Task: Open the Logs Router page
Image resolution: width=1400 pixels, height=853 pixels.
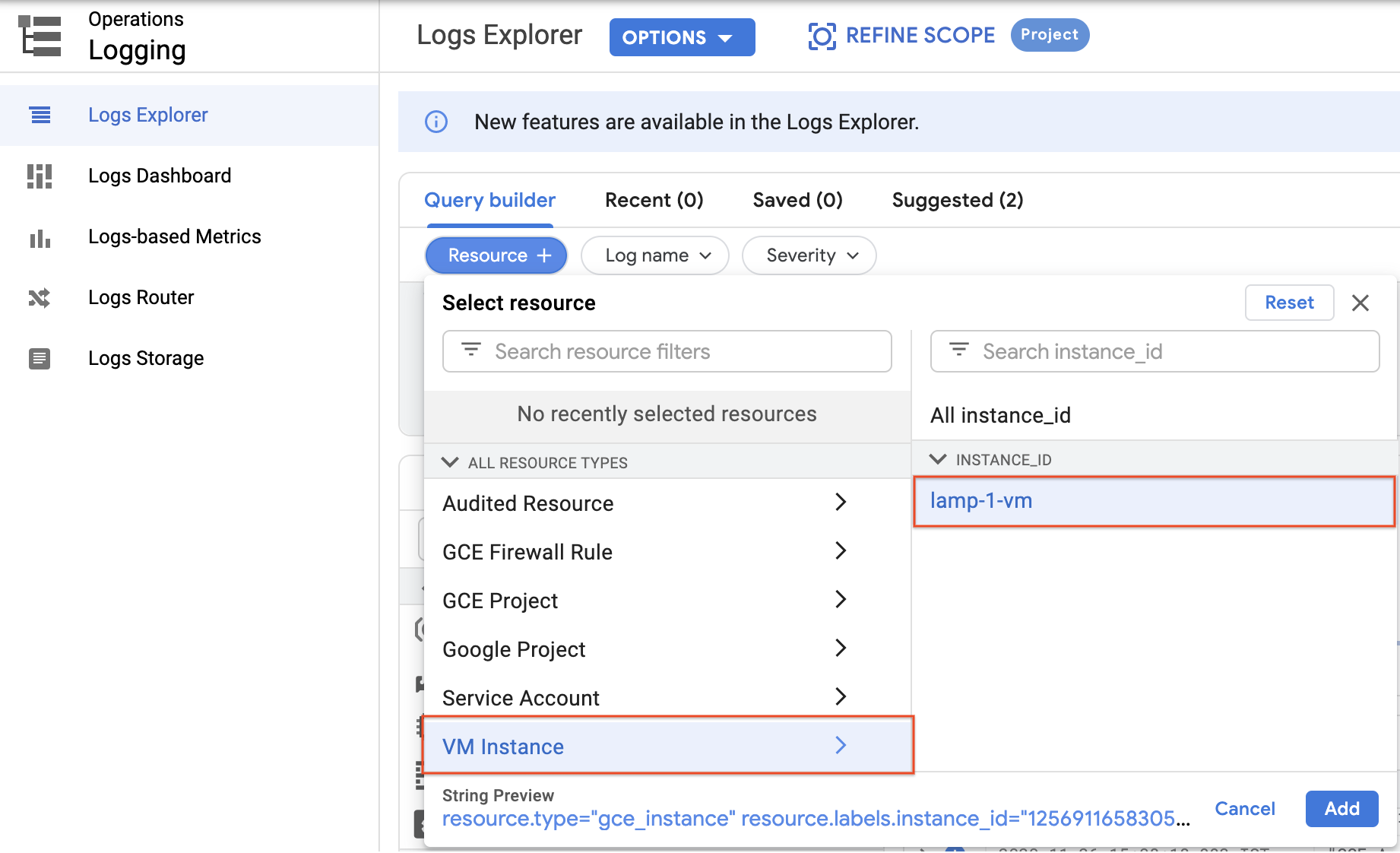Action: [x=190, y=297]
